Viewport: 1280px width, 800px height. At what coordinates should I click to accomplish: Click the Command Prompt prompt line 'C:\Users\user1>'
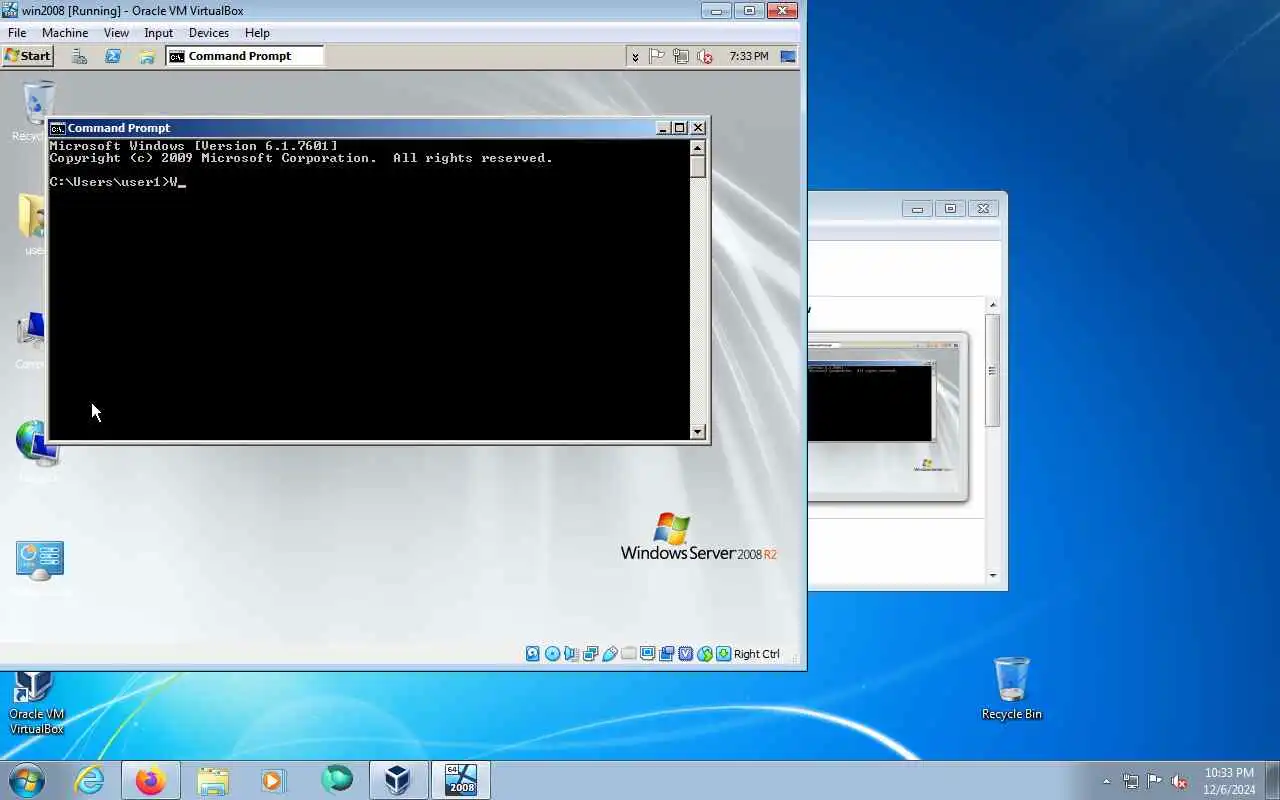pyautogui.click(x=108, y=182)
